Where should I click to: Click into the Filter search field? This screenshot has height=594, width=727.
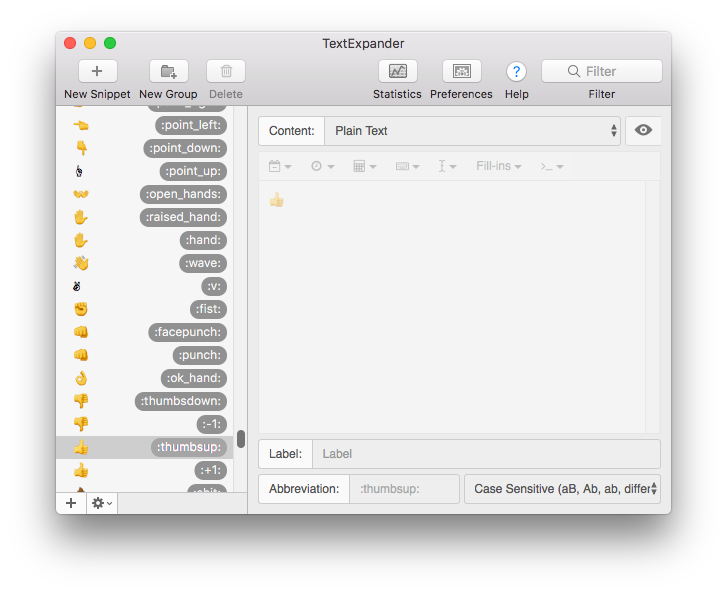601,71
